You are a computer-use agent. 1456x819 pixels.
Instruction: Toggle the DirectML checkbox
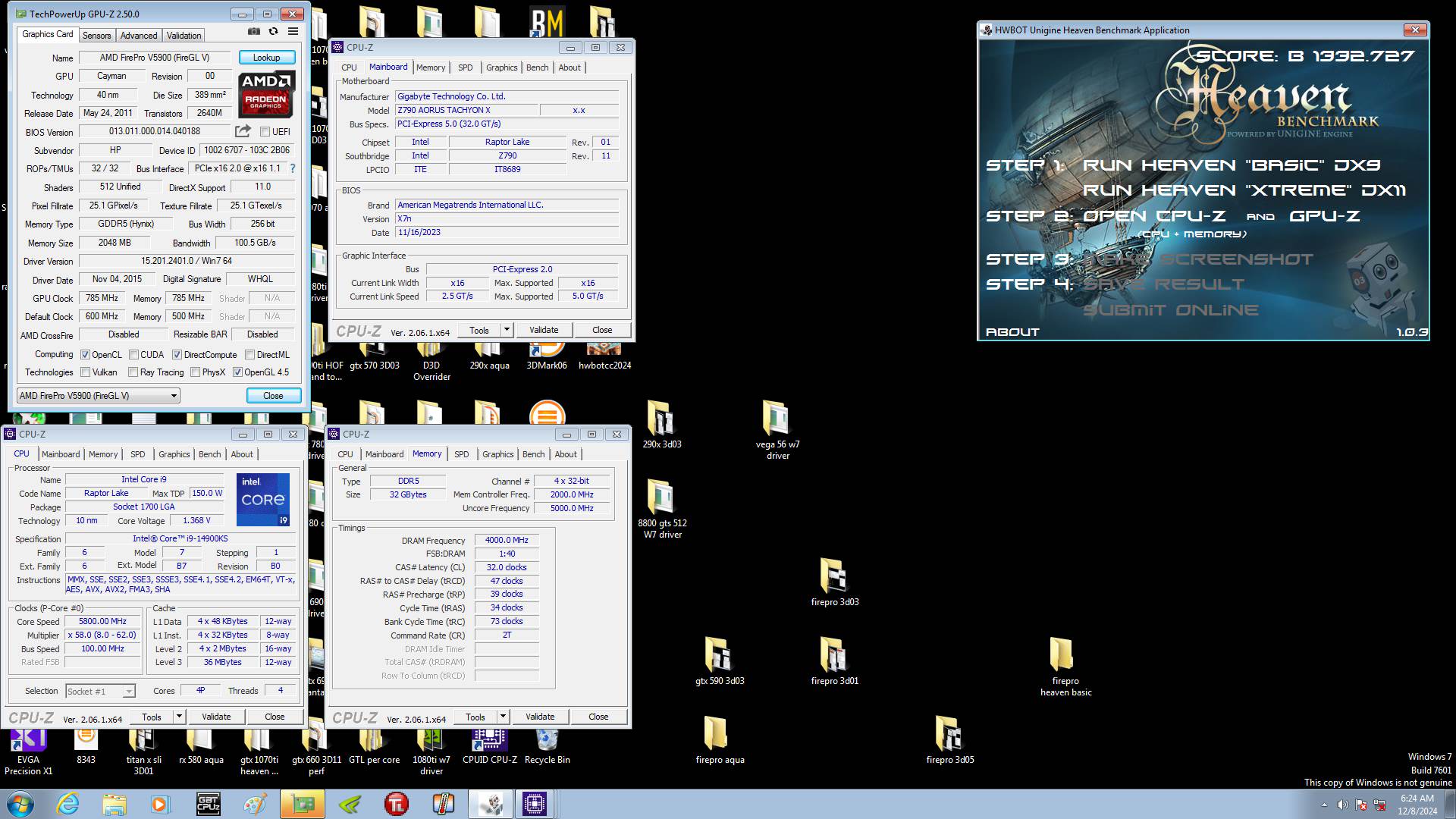(x=249, y=355)
